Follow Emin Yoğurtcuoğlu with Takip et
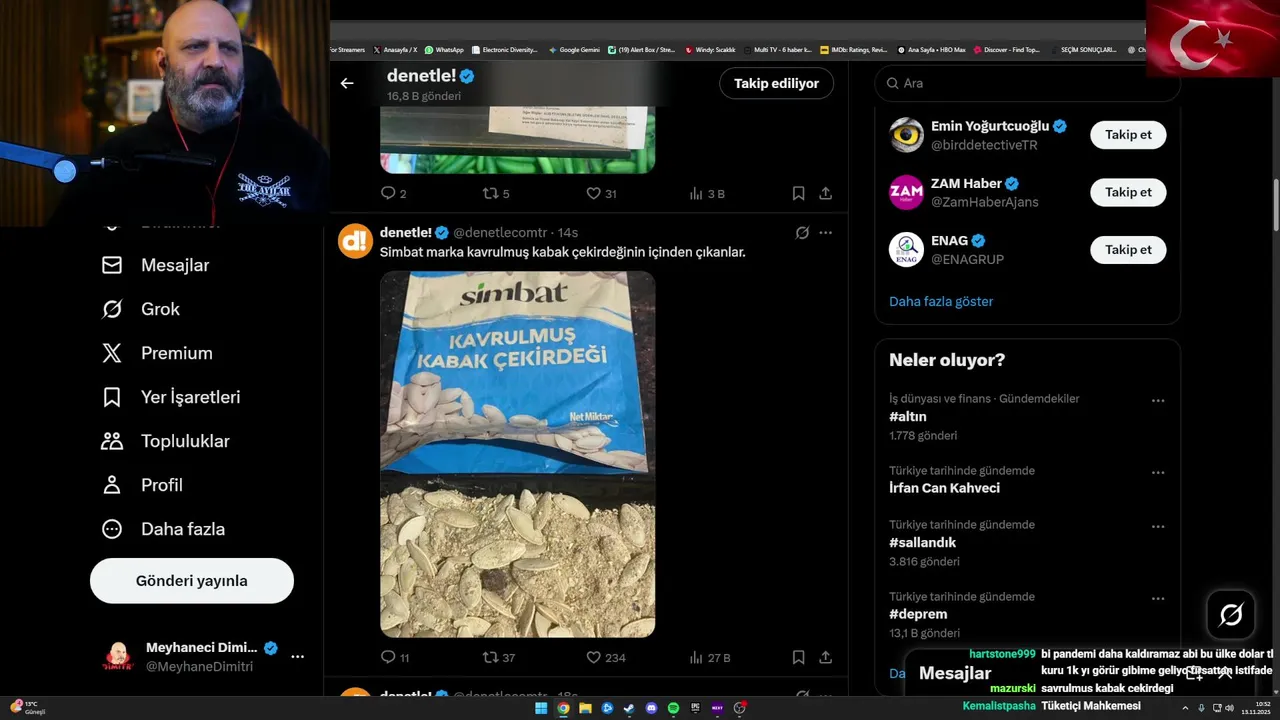Screen dimensions: 1280x720 [1128, 135]
